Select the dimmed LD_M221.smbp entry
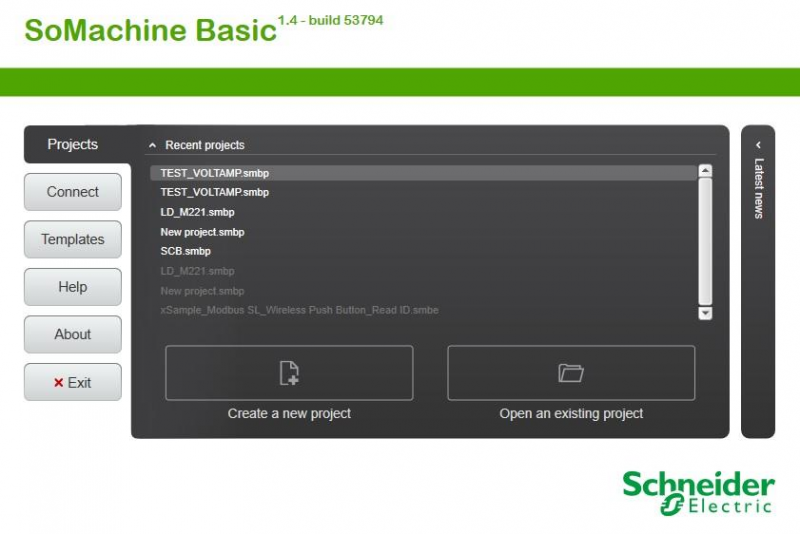This screenshot has height=534, width=800. point(197,271)
